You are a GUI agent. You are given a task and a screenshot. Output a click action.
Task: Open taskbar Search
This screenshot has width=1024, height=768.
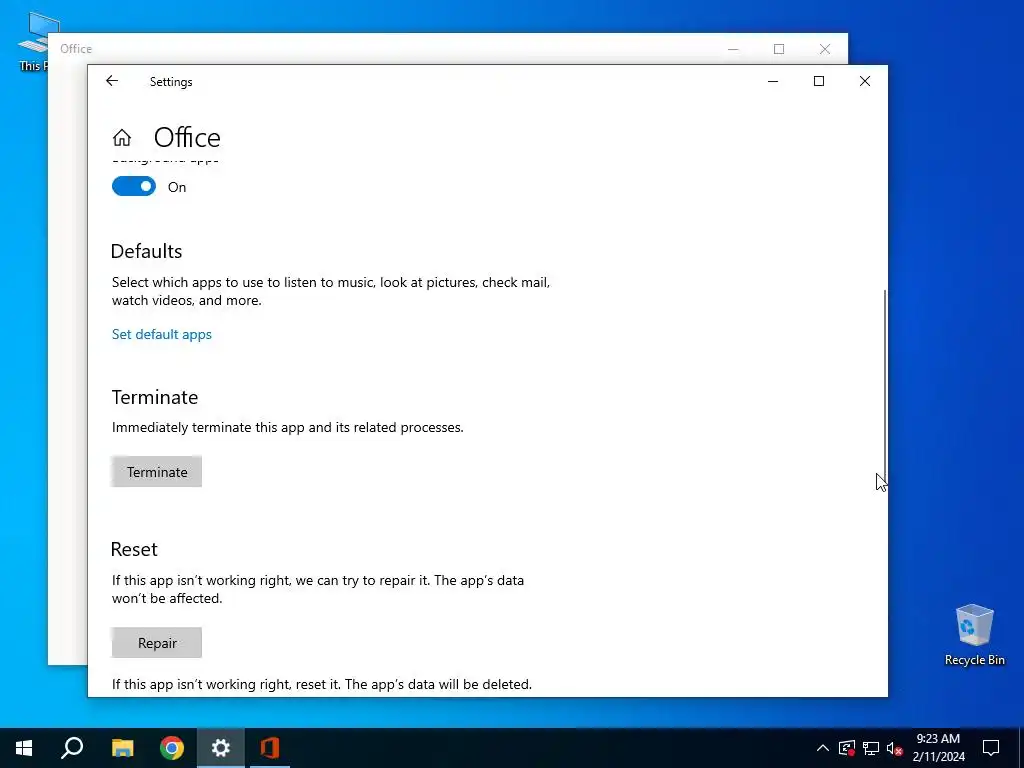point(72,748)
